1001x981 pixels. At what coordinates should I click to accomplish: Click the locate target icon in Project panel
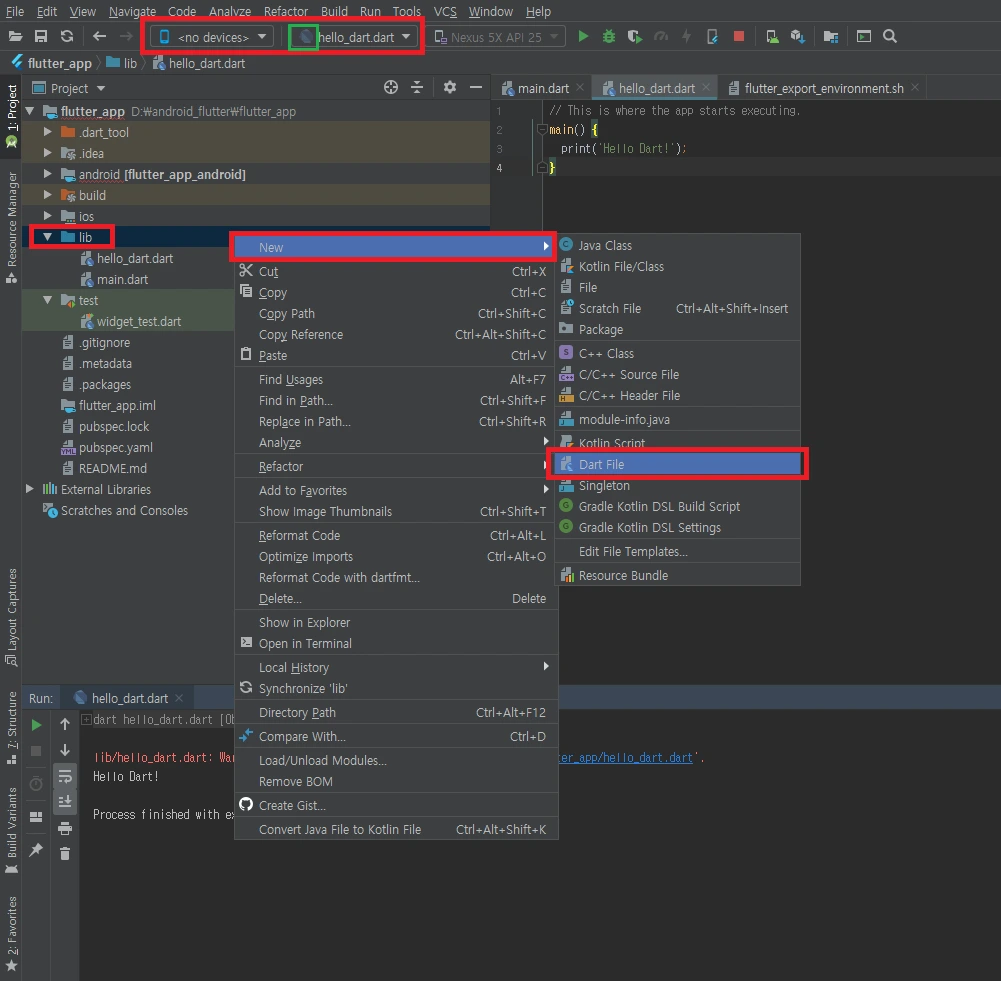391,87
